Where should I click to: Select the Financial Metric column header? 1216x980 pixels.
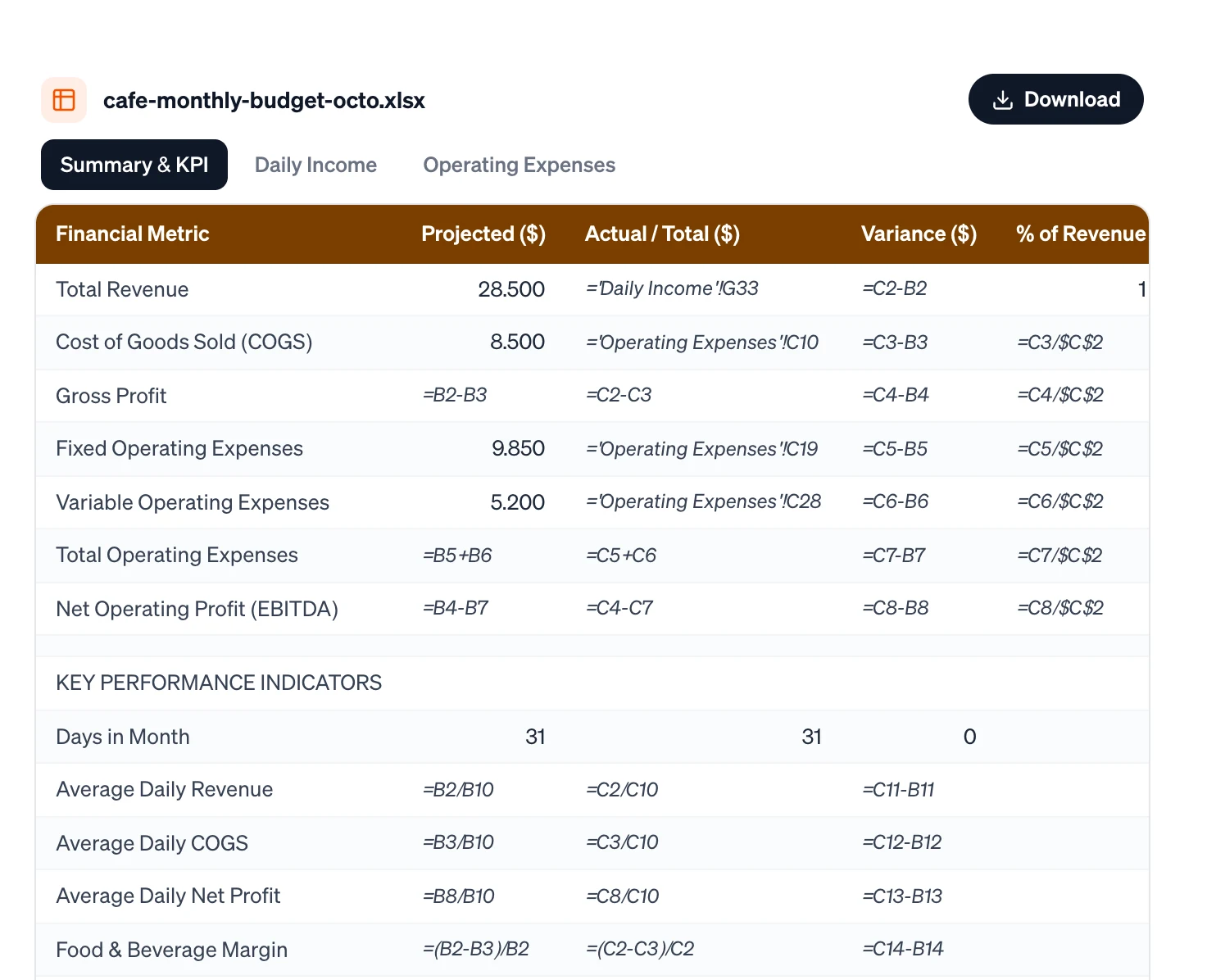tap(132, 234)
